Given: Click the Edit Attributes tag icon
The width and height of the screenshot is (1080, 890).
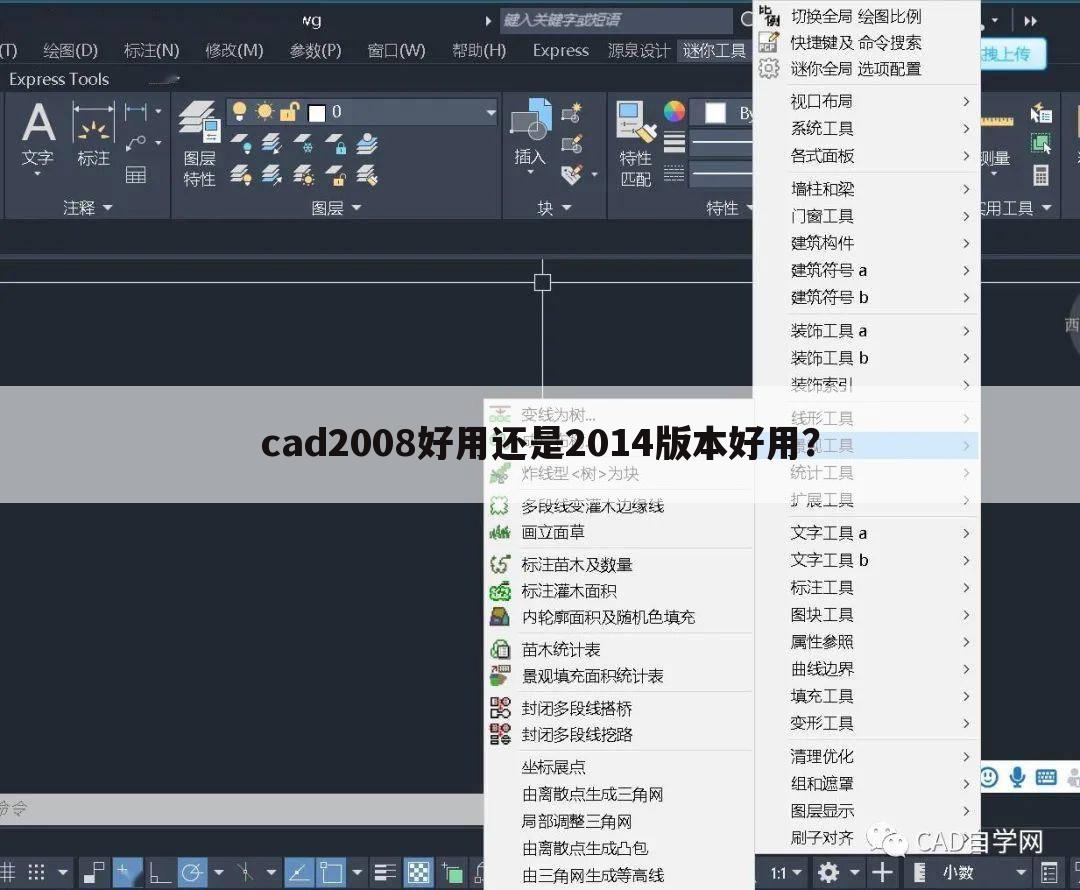Looking at the screenshot, I should click(x=572, y=175).
